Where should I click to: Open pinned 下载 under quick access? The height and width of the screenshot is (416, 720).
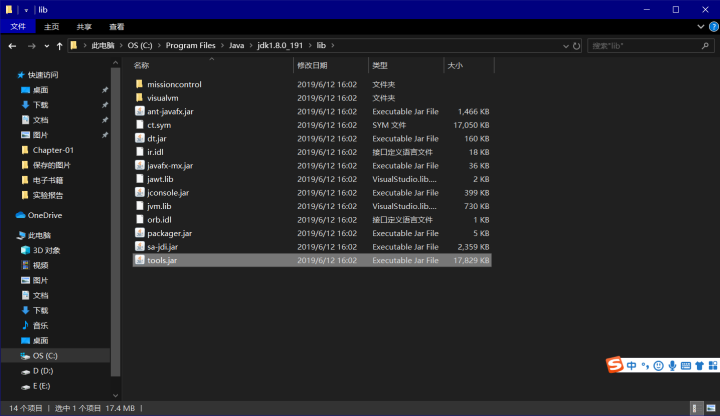click(40, 105)
